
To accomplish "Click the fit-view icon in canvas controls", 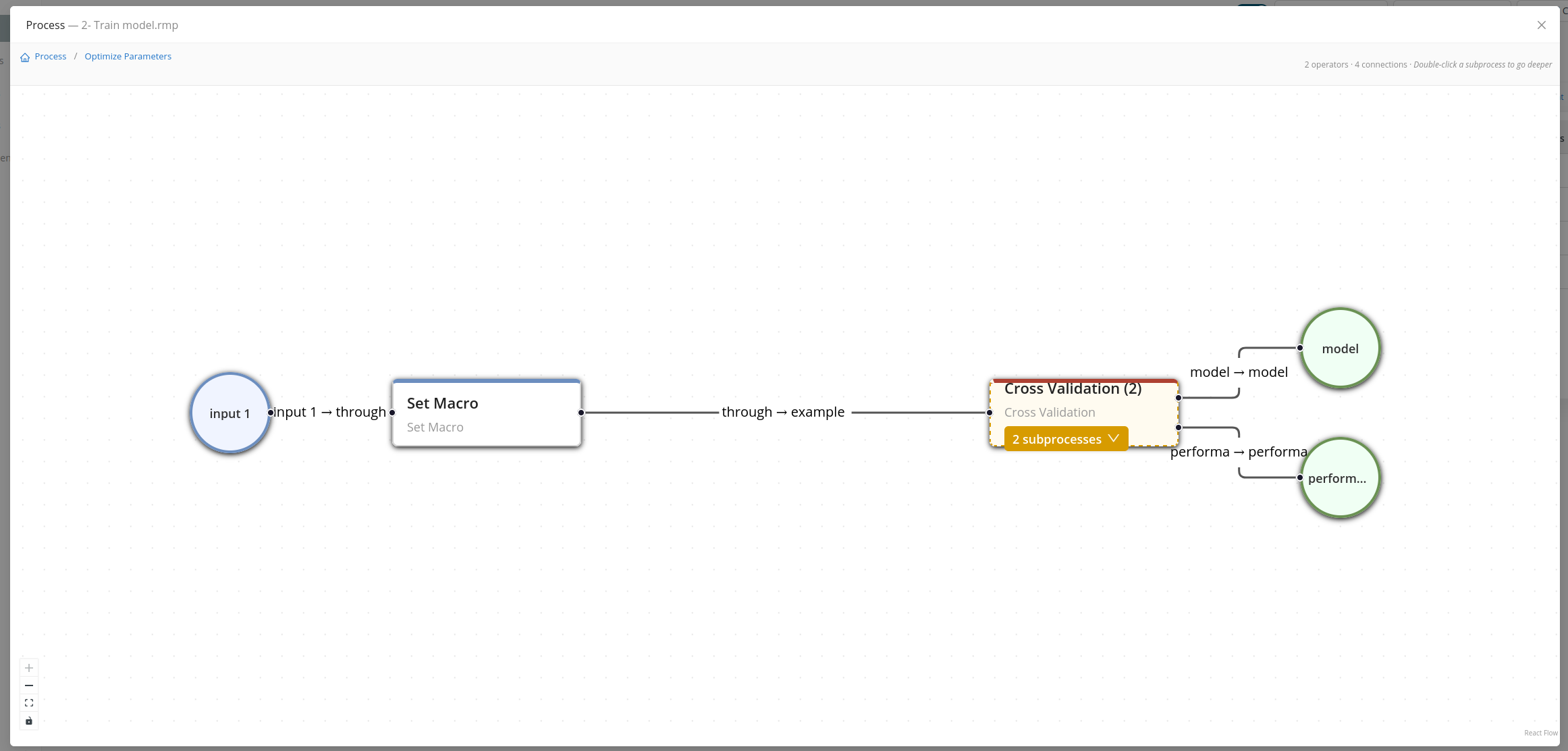I will [28, 702].
